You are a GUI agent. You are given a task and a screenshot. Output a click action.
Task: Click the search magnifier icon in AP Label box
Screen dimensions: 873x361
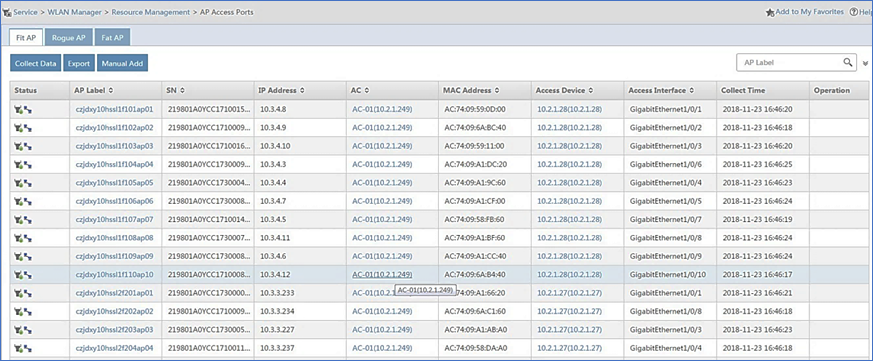point(847,62)
